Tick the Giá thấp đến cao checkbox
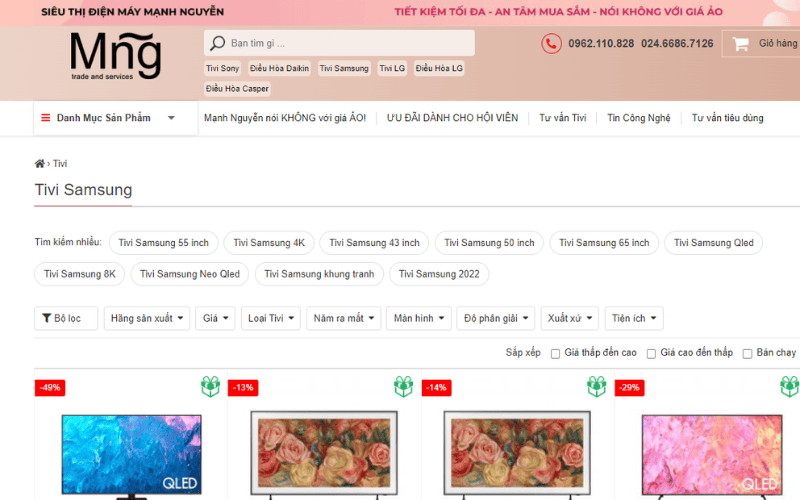The image size is (800, 500). 555,354
